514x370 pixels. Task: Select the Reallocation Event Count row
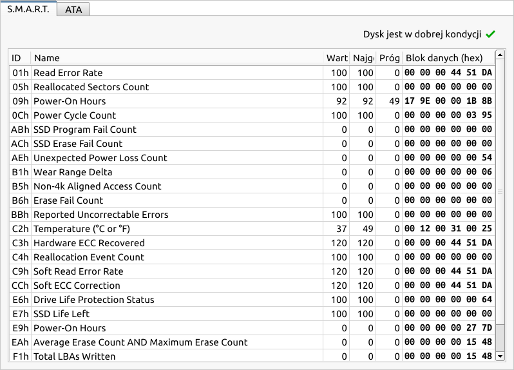[252, 257]
